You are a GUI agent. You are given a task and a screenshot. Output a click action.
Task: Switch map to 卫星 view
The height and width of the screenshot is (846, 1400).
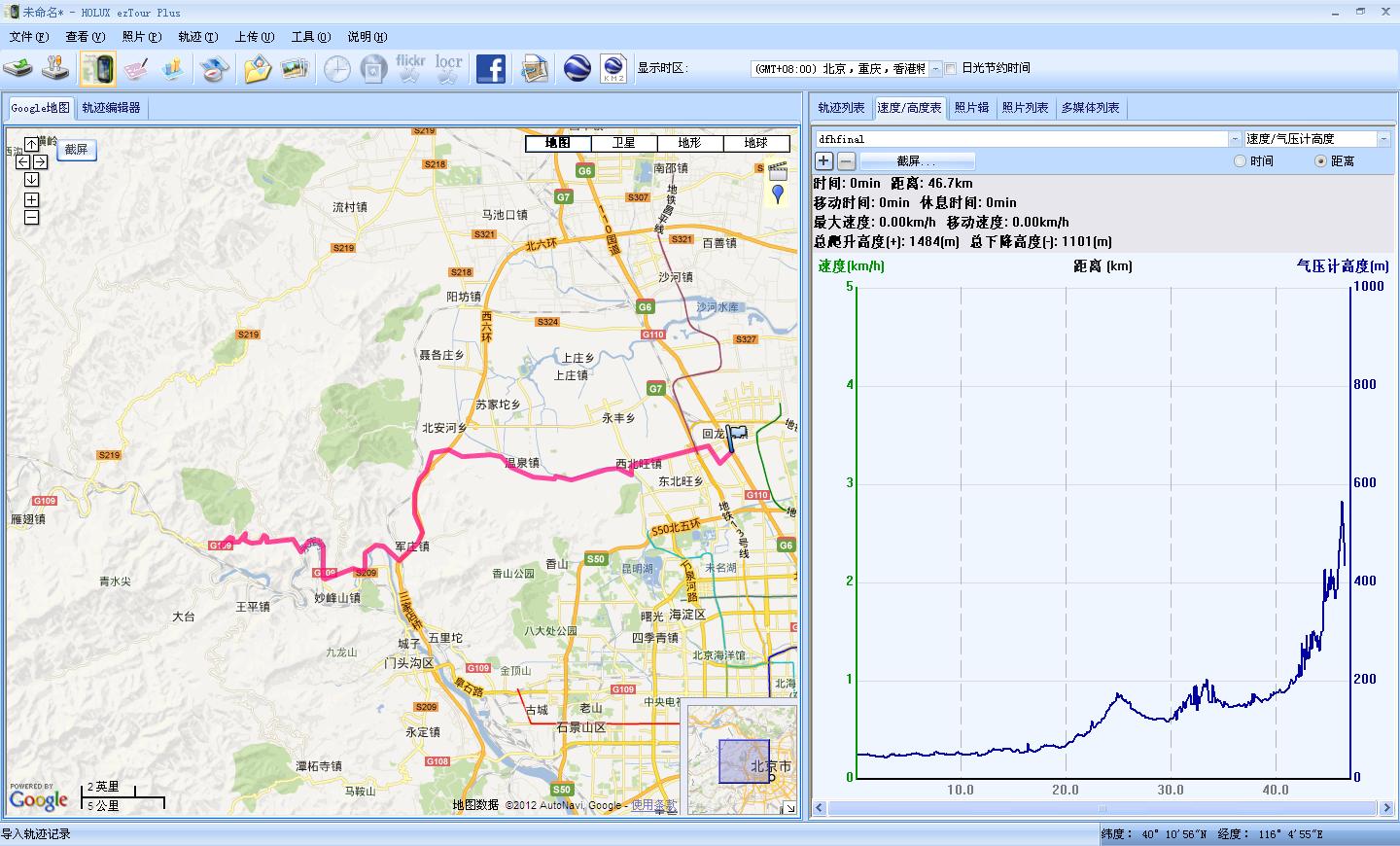tap(623, 143)
